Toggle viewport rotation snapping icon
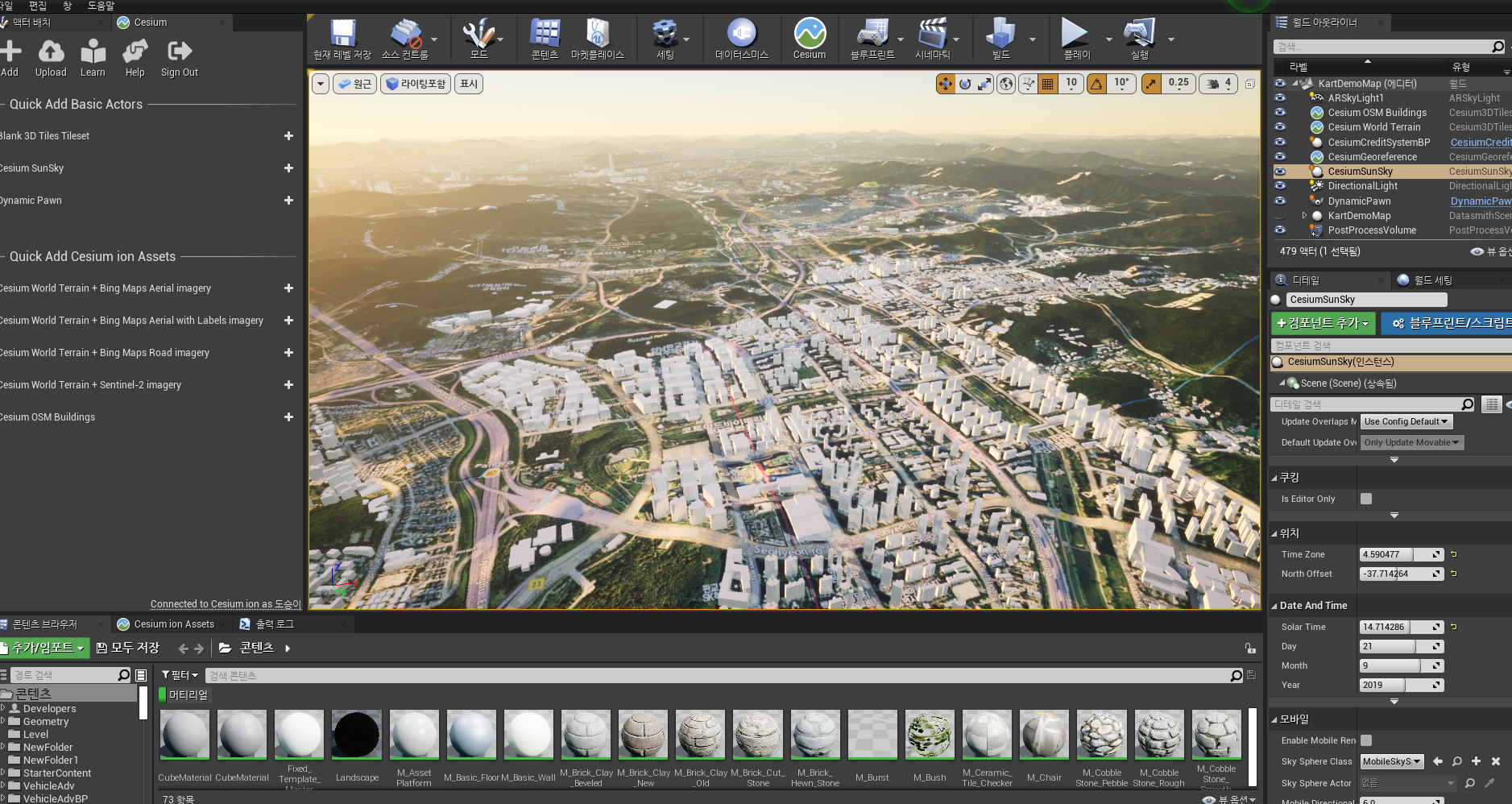Image resolution: width=1512 pixels, height=804 pixels. (1096, 84)
